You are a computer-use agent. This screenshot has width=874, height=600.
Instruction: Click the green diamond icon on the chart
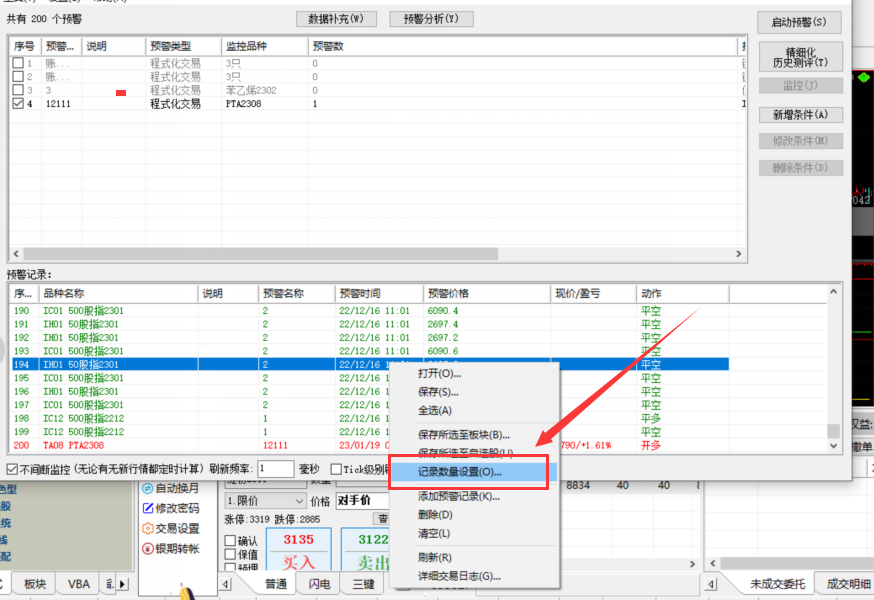click(x=863, y=77)
